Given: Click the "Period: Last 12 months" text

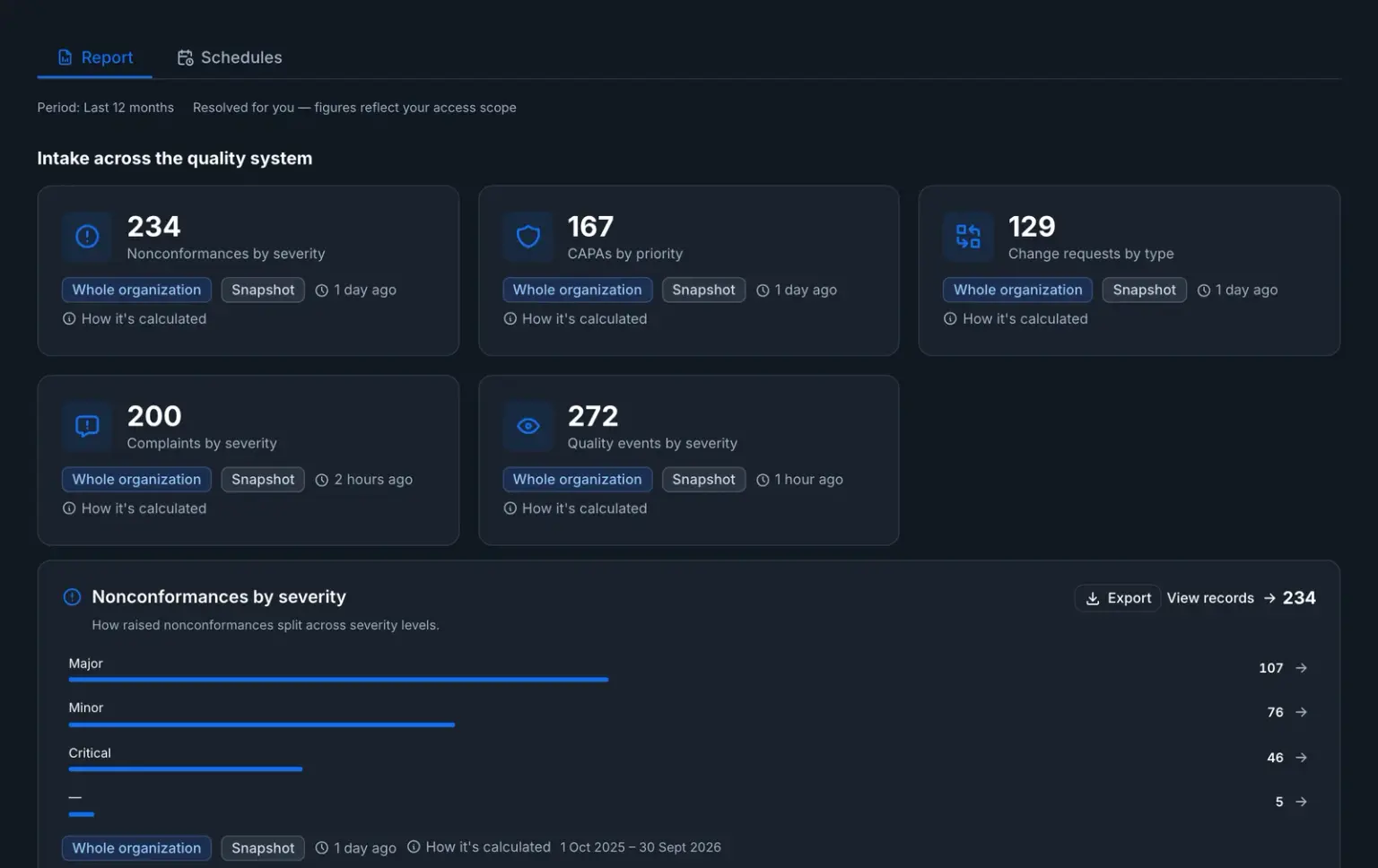Looking at the screenshot, I should 106,108.
